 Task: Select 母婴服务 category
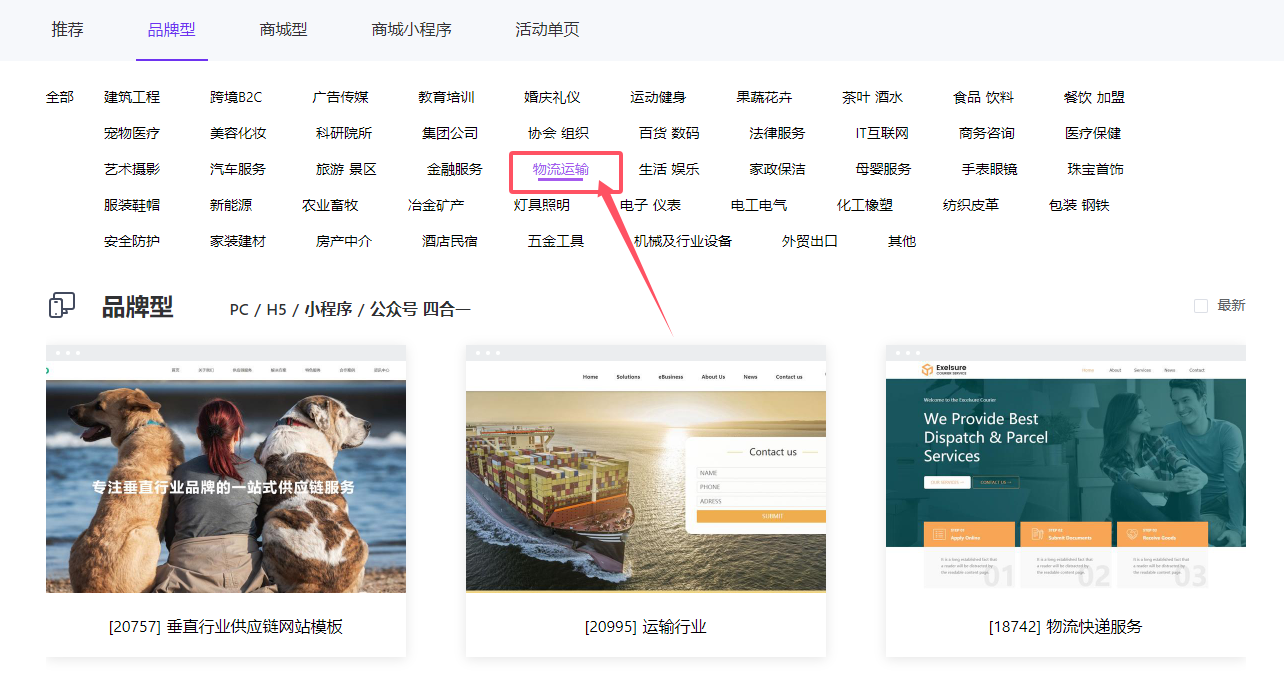(883, 169)
